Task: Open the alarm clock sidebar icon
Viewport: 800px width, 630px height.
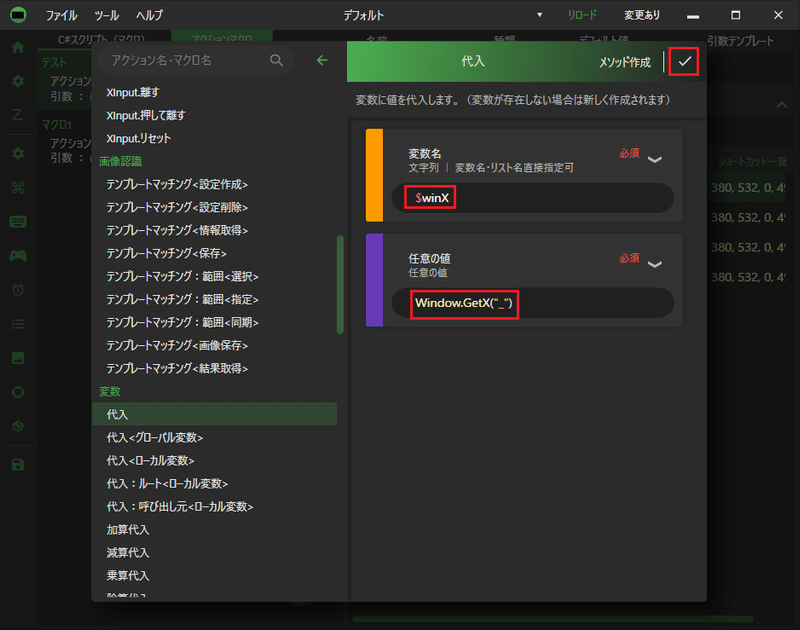Action: coord(18,290)
